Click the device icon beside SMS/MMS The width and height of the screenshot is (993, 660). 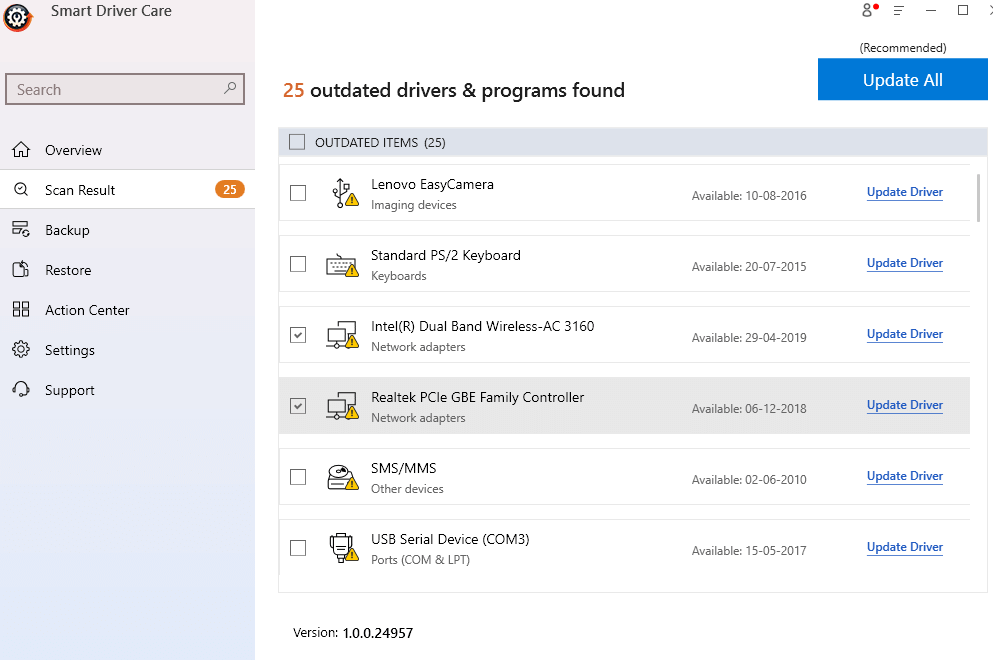point(344,476)
